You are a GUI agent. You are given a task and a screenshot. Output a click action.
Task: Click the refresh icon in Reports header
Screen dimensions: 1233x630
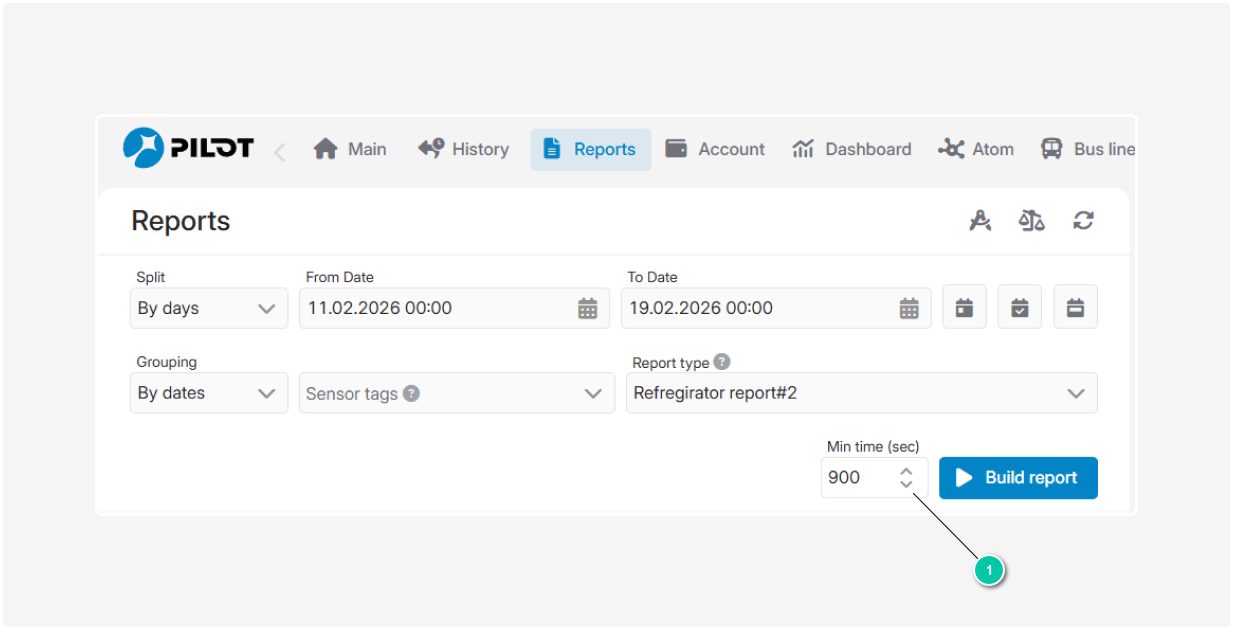[x=1083, y=221]
